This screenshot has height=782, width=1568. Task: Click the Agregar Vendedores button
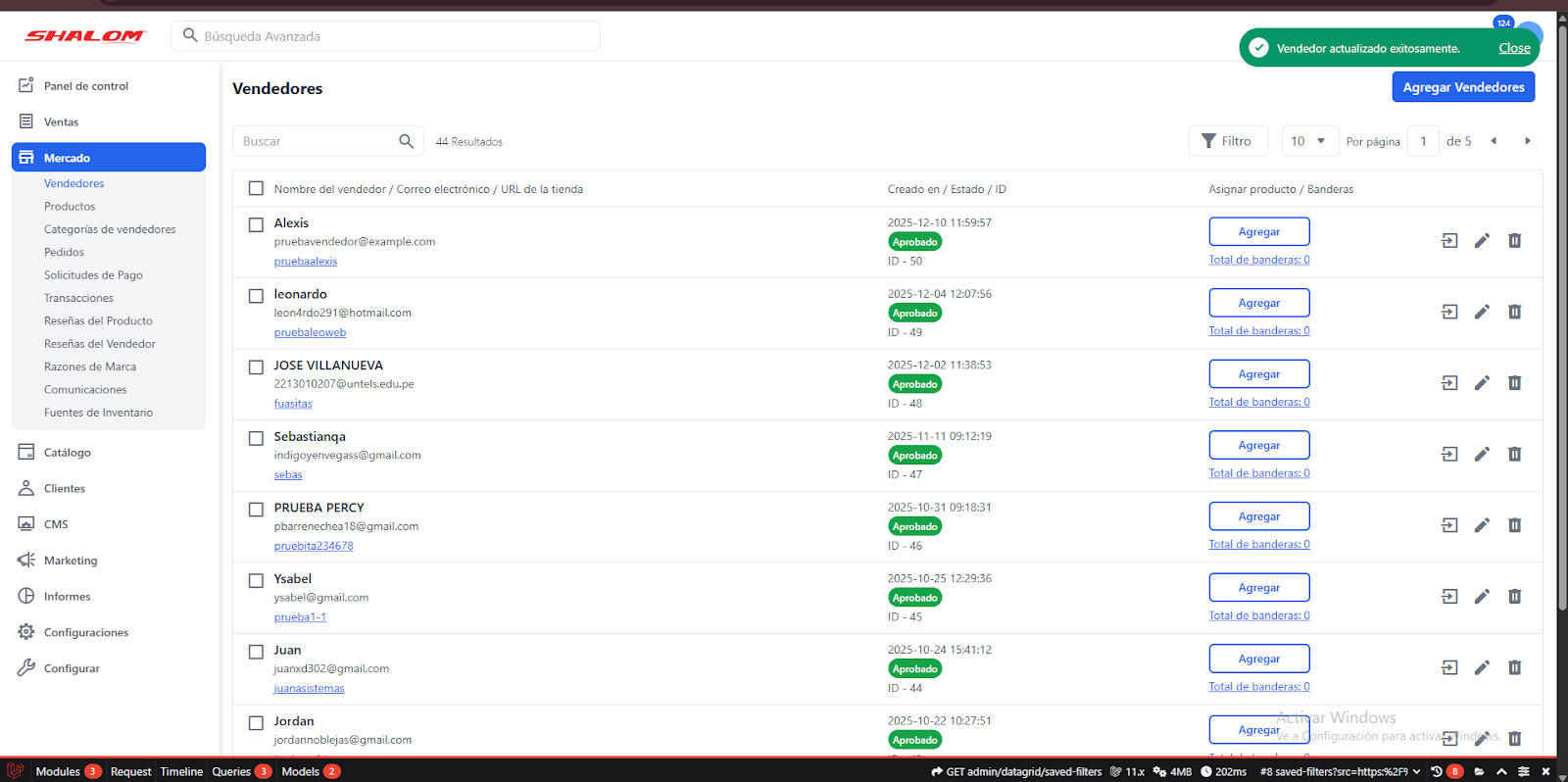pos(1462,87)
